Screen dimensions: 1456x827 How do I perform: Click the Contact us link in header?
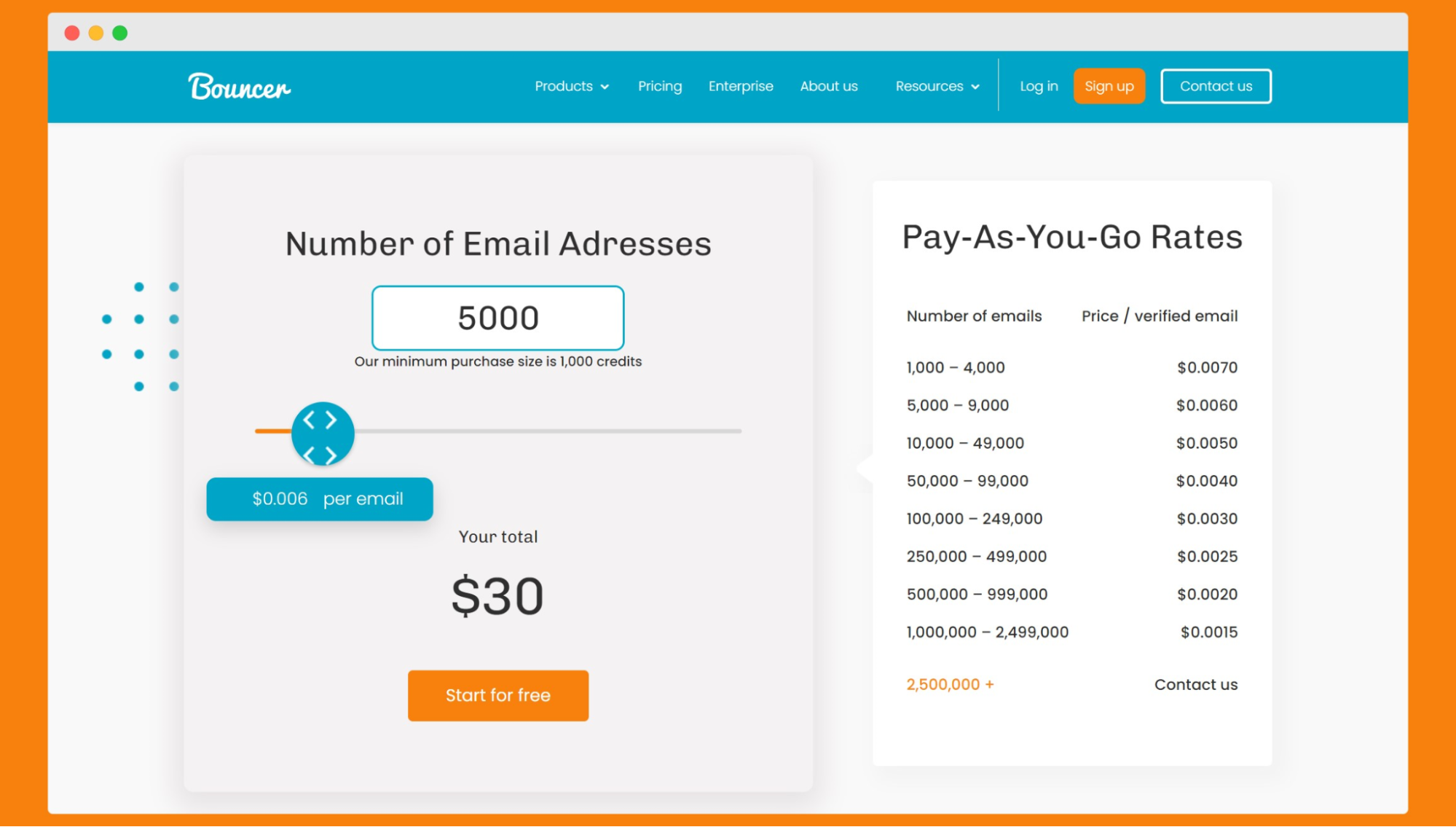click(1214, 86)
